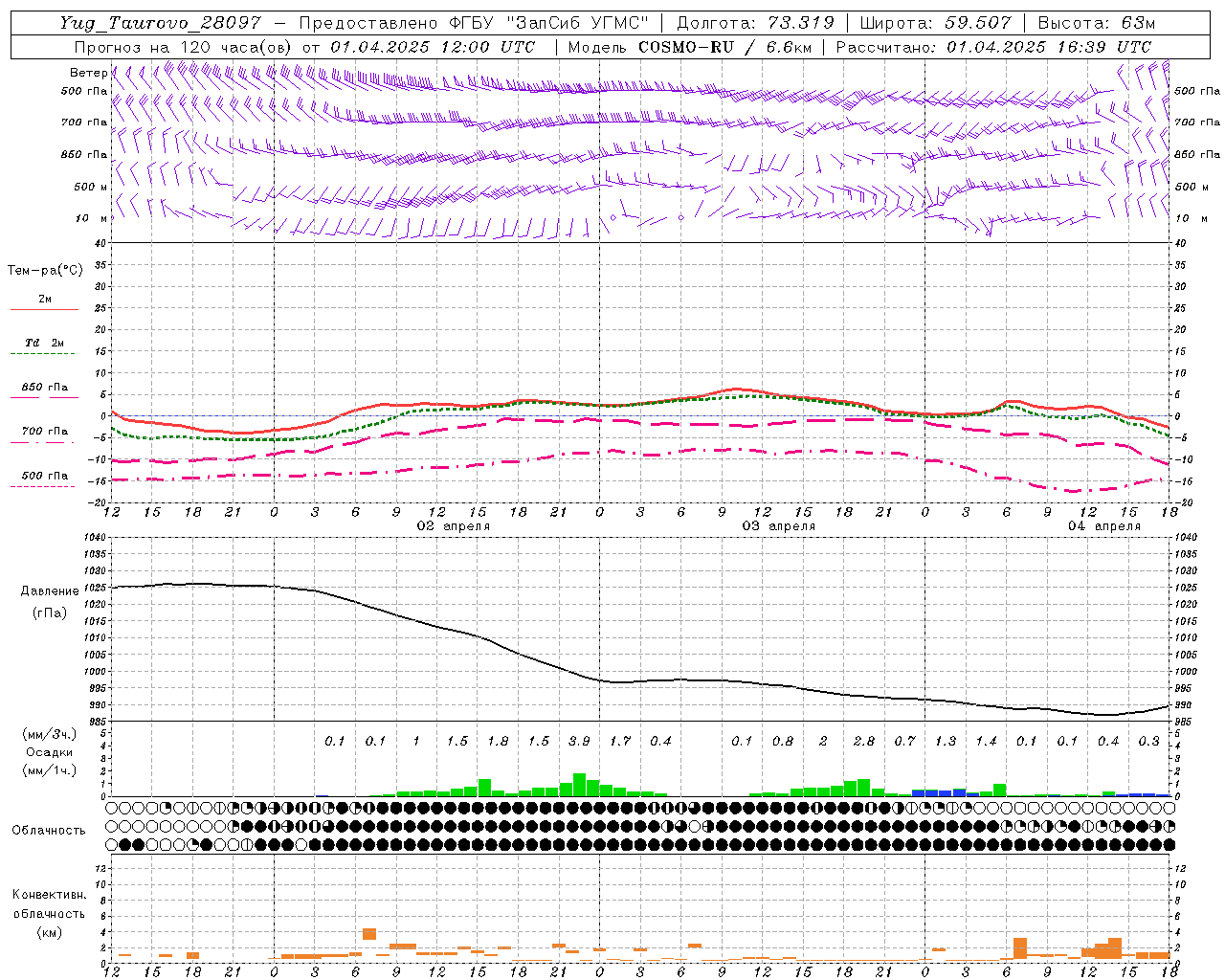Viewport: 1225px width, 980px height.
Task: Click the 1025 label on left pressure axis
Action: click(x=94, y=588)
